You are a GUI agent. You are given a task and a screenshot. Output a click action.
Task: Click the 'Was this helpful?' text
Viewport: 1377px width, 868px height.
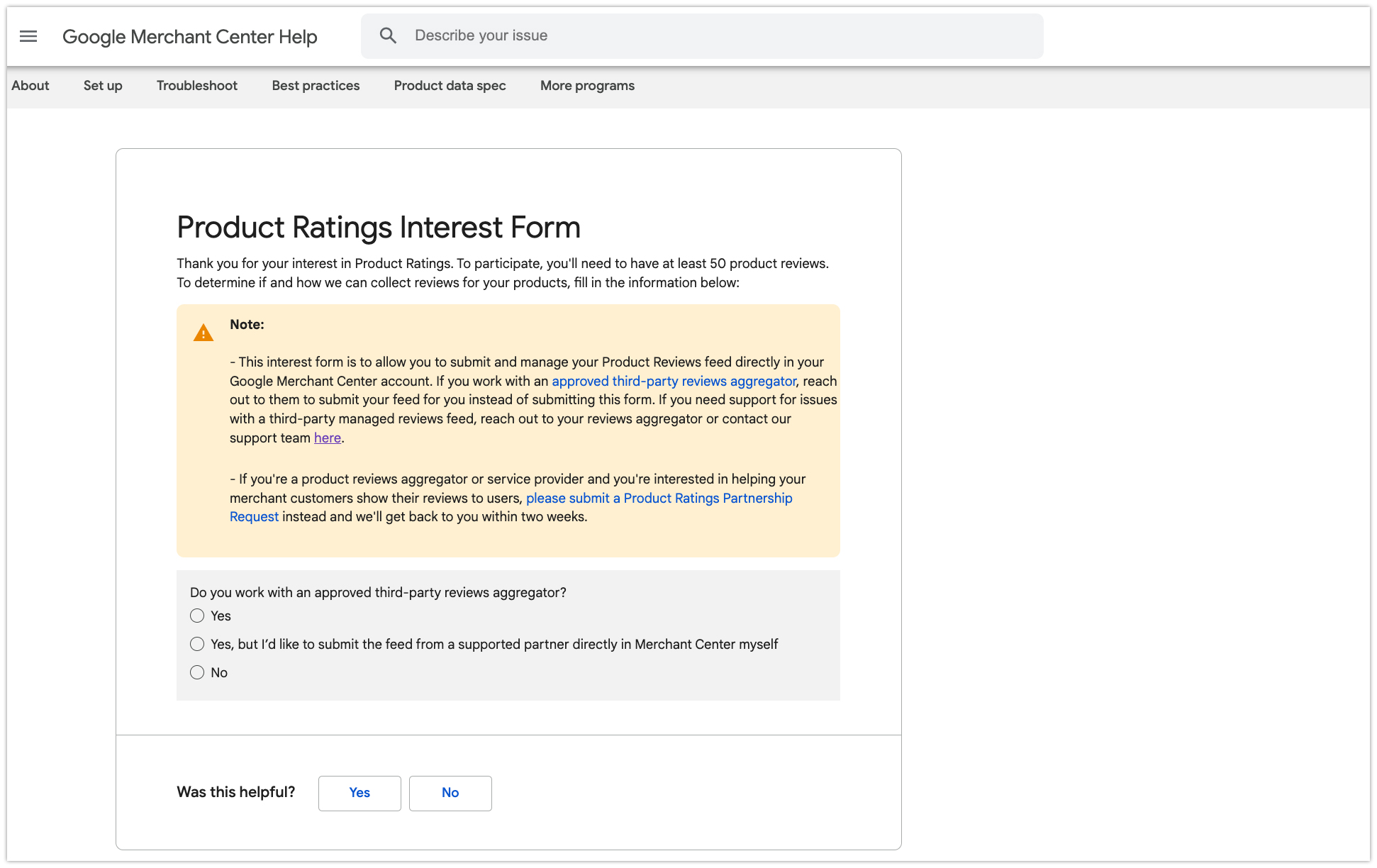pyautogui.click(x=235, y=792)
